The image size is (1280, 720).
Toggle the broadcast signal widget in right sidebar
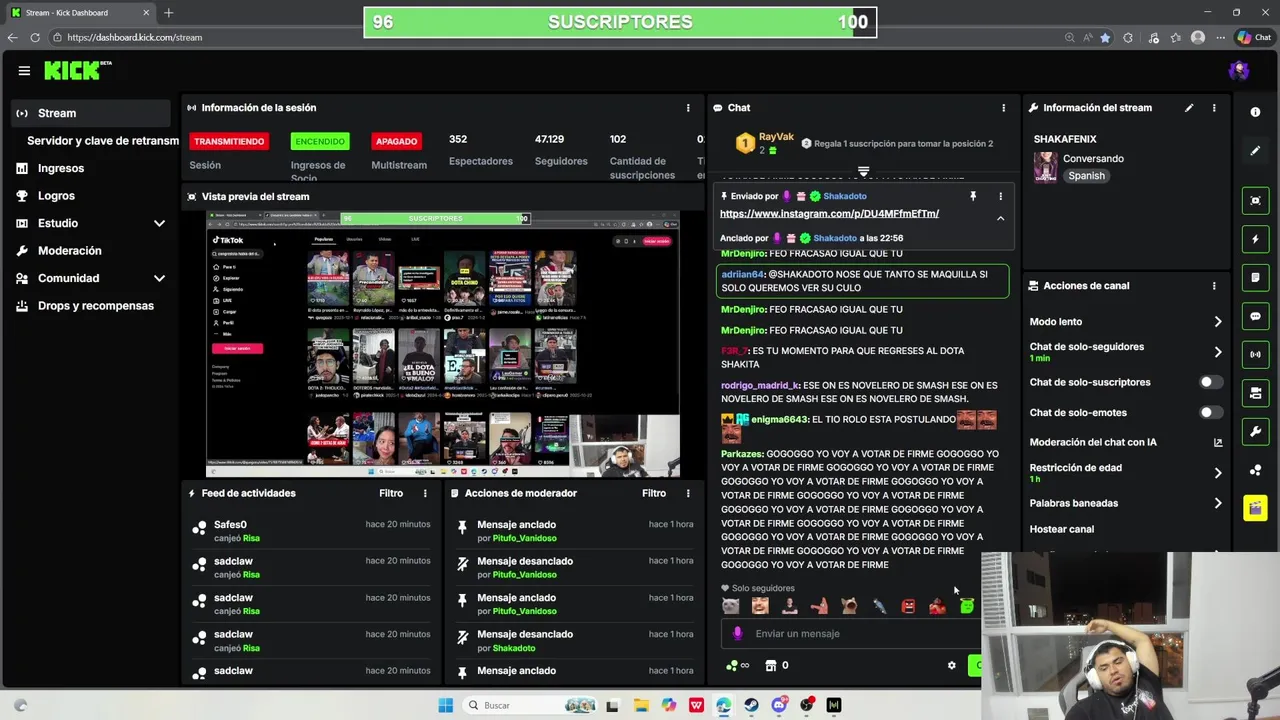click(x=1255, y=354)
